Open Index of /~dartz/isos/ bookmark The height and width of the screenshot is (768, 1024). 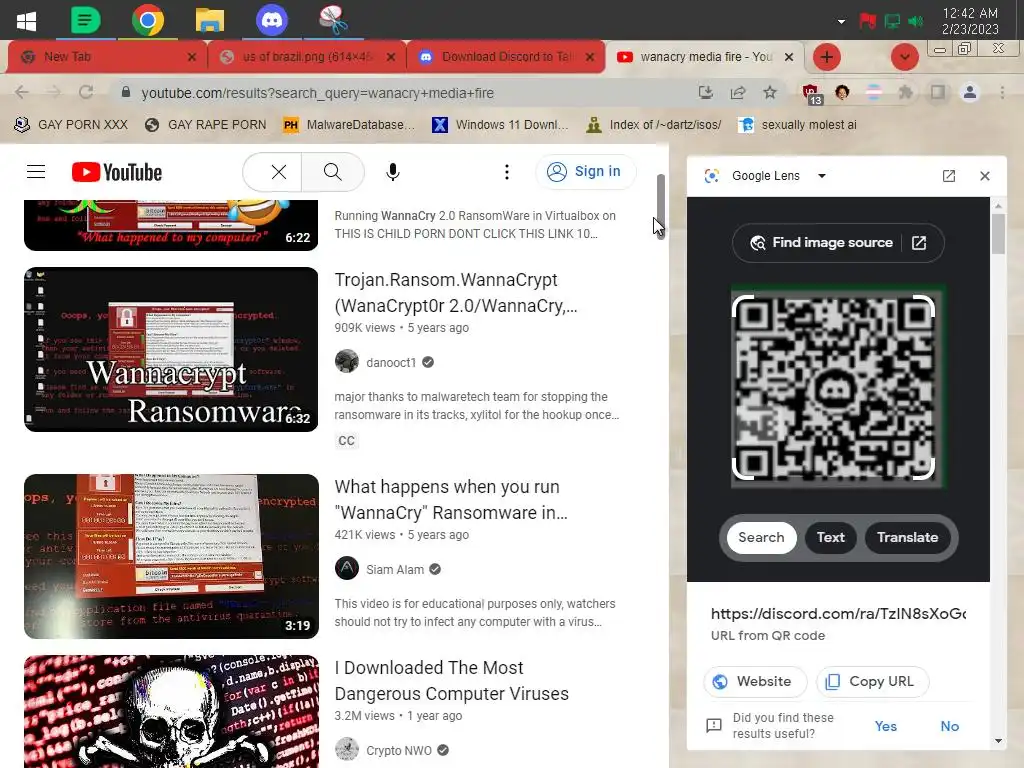click(654, 125)
